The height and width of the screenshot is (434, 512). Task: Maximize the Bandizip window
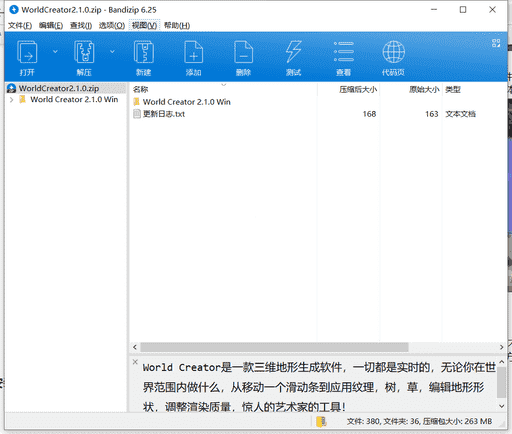(463, 10)
